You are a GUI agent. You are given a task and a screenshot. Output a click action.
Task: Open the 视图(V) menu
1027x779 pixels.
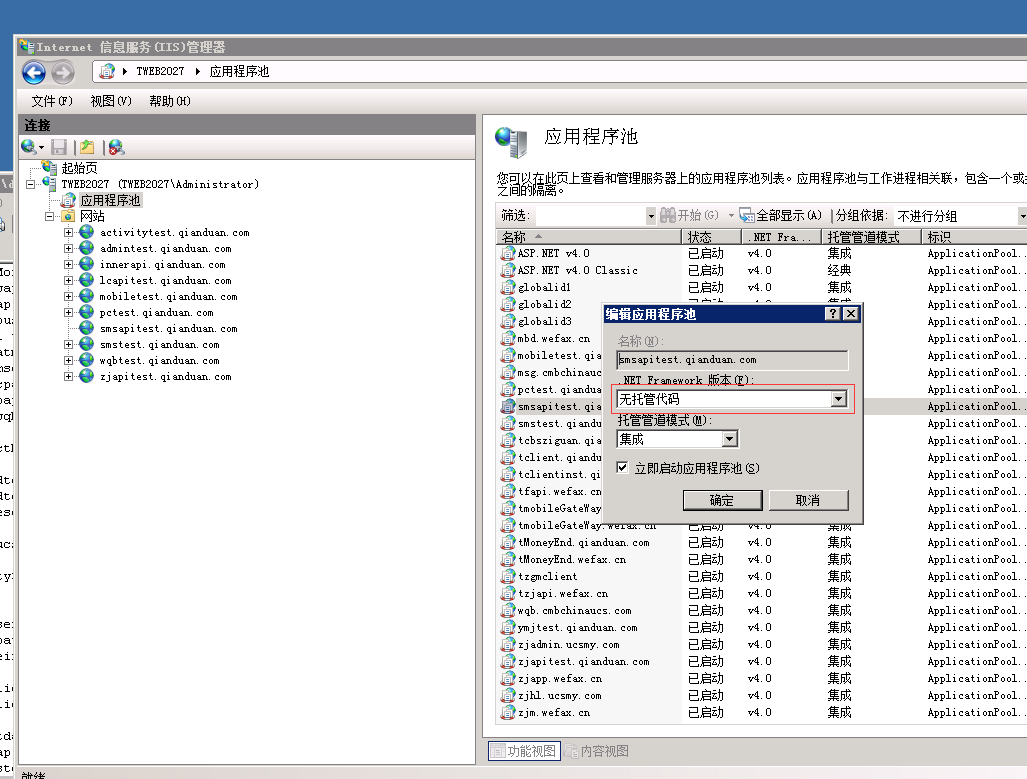coord(111,101)
